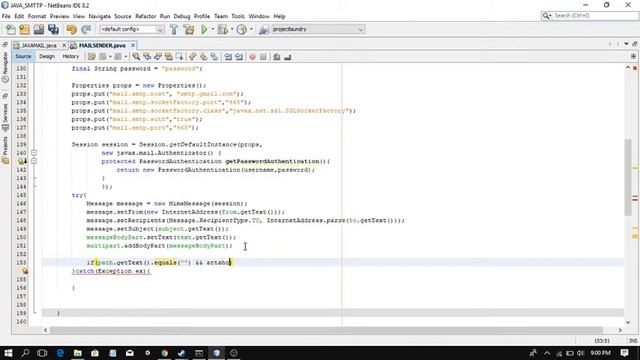Open the Navigator side panel

(5, 67)
